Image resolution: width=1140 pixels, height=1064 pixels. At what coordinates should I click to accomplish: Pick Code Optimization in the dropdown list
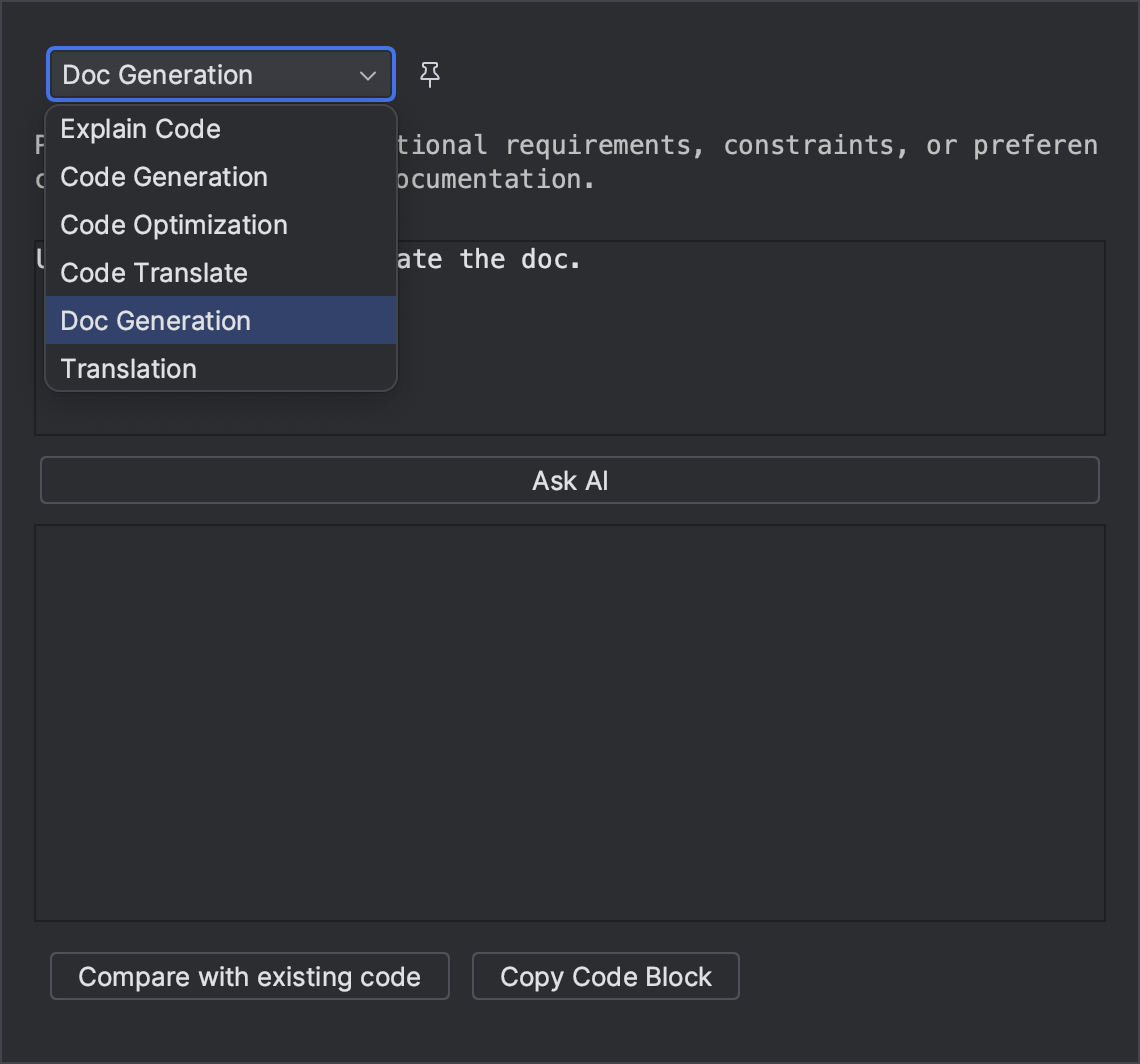click(x=174, y=225)
